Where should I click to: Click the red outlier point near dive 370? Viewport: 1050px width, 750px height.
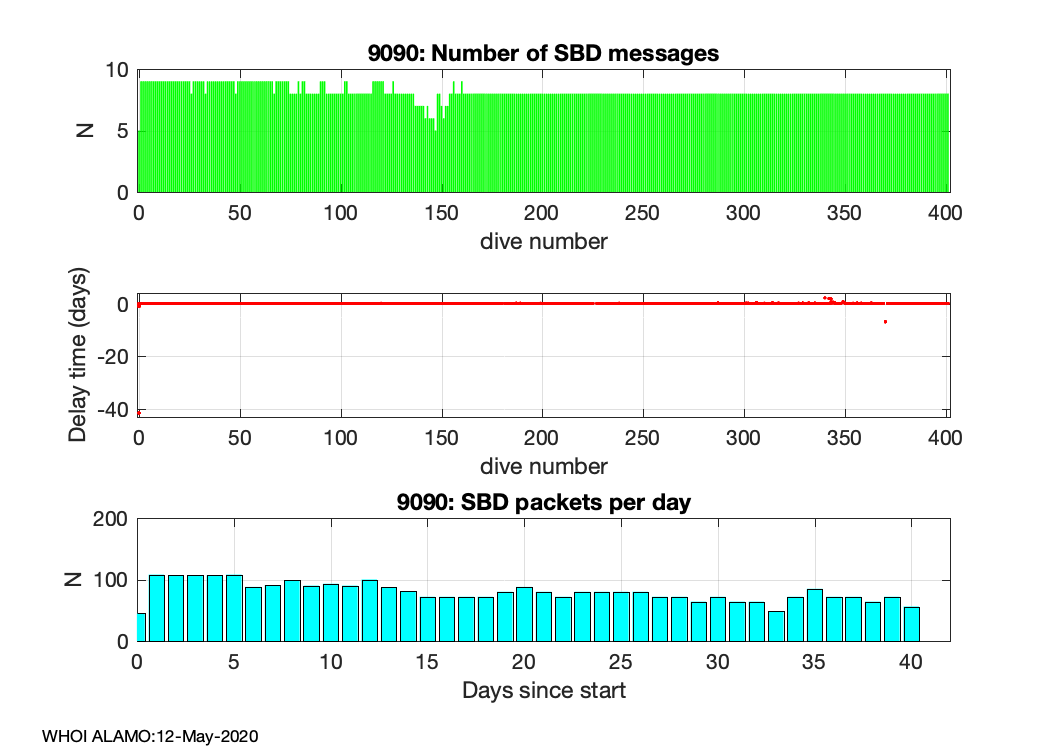coord(885,321)
